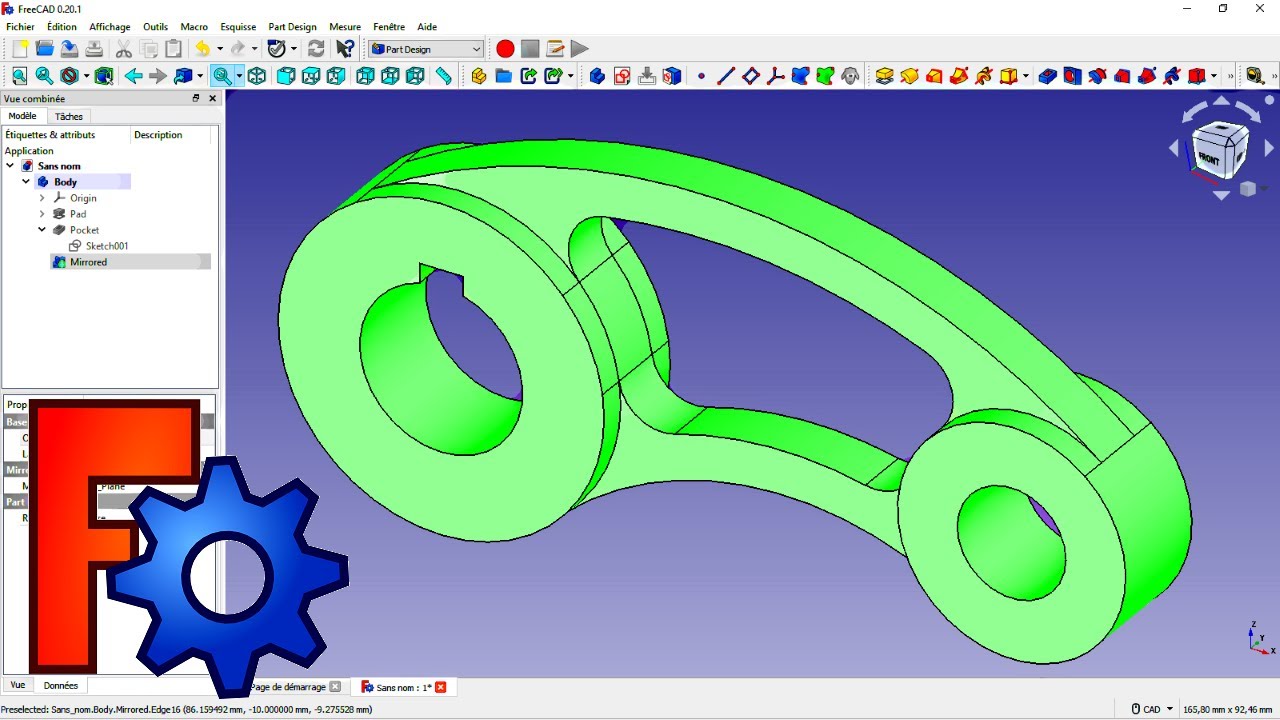Set the front view cube icon
The image size is (1280, 720).
tap(286, 76)
